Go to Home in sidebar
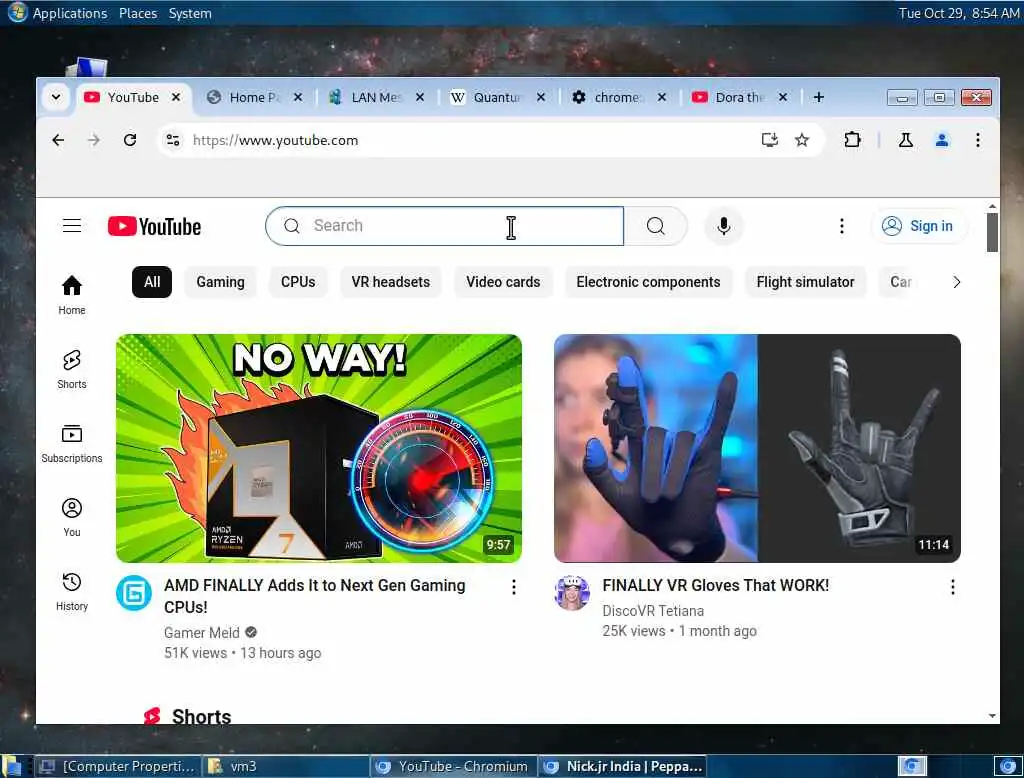Screen dimensions: 1024x778 pos(72,295)
